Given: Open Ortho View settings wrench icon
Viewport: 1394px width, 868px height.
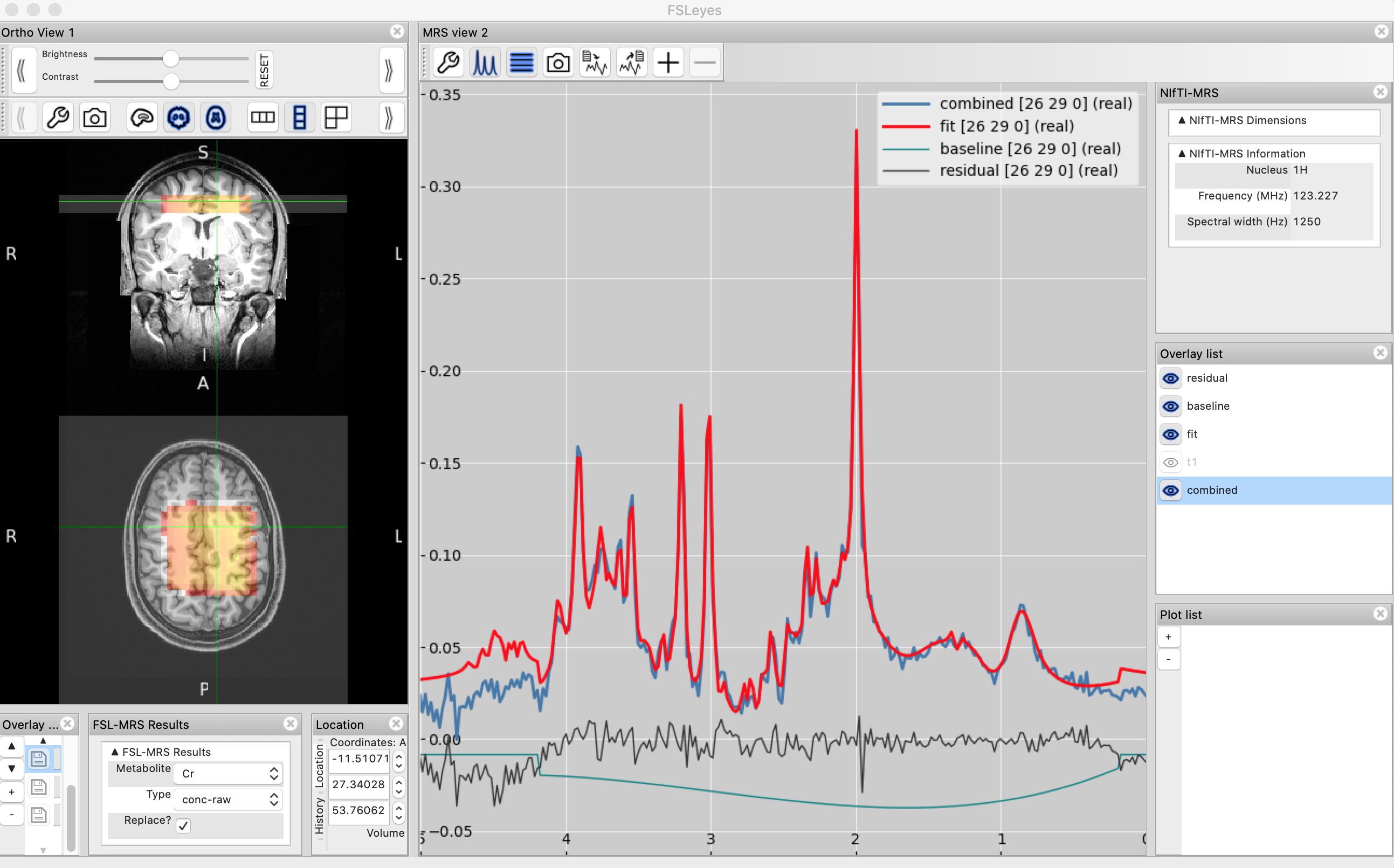Looking at the screenshot, I should [58, 118].
